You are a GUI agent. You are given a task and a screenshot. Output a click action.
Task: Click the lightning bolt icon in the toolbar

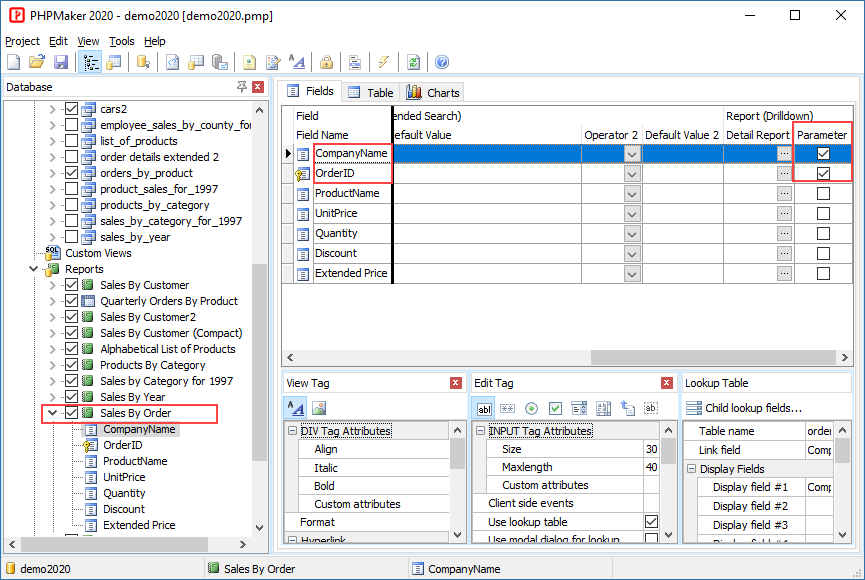(x=383, y=63)
